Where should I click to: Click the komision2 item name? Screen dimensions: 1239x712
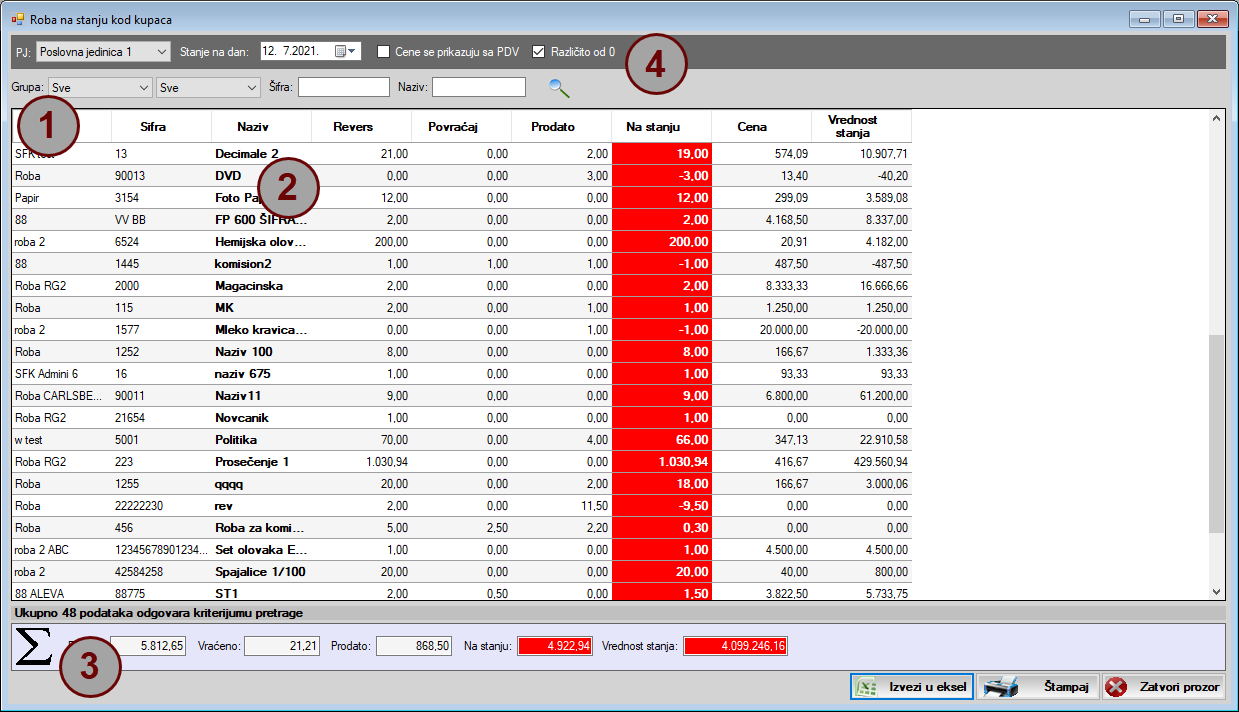pyautogui.click(x=243, y=264)
